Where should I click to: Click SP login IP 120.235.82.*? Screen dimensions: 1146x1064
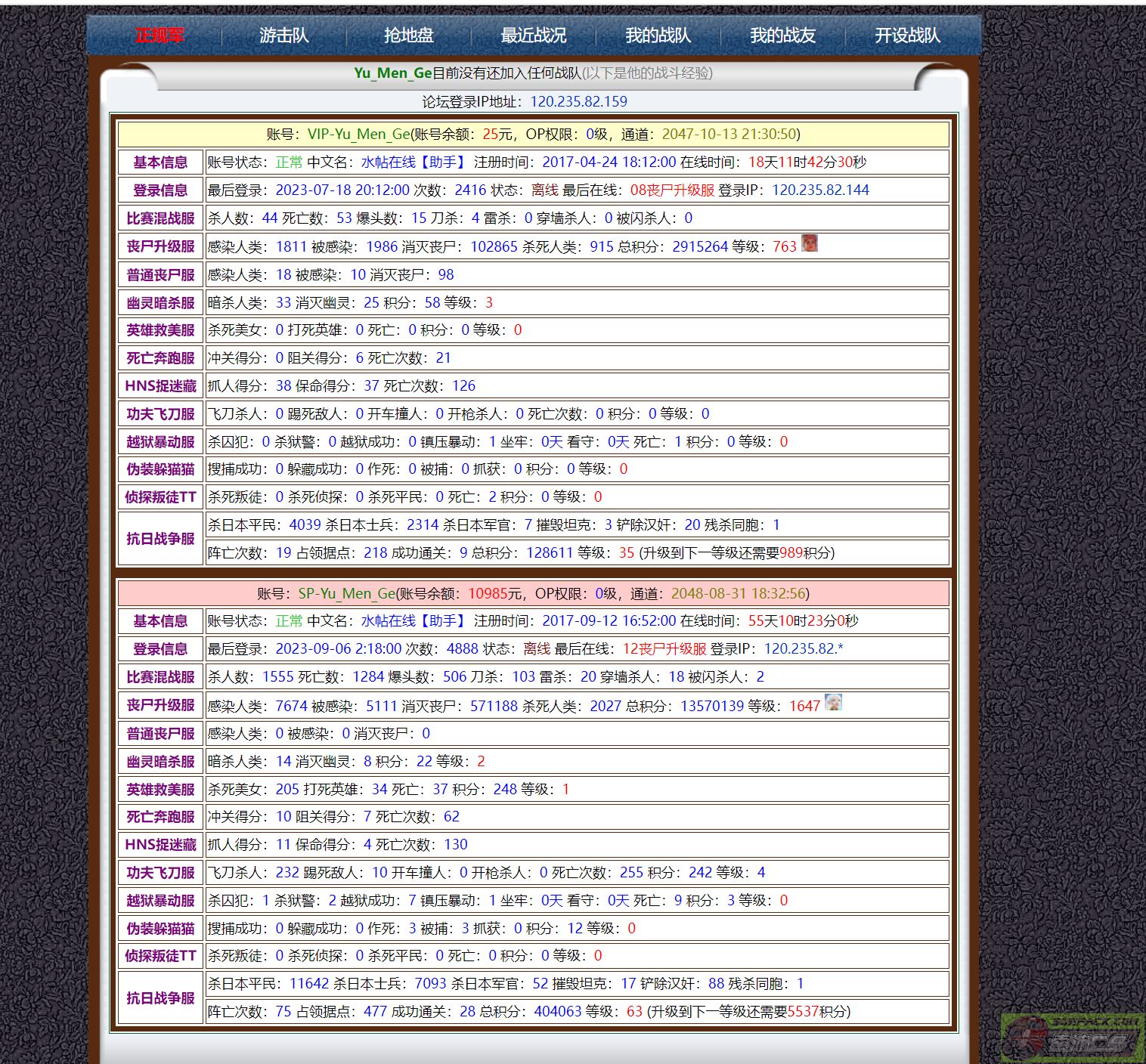804,649
